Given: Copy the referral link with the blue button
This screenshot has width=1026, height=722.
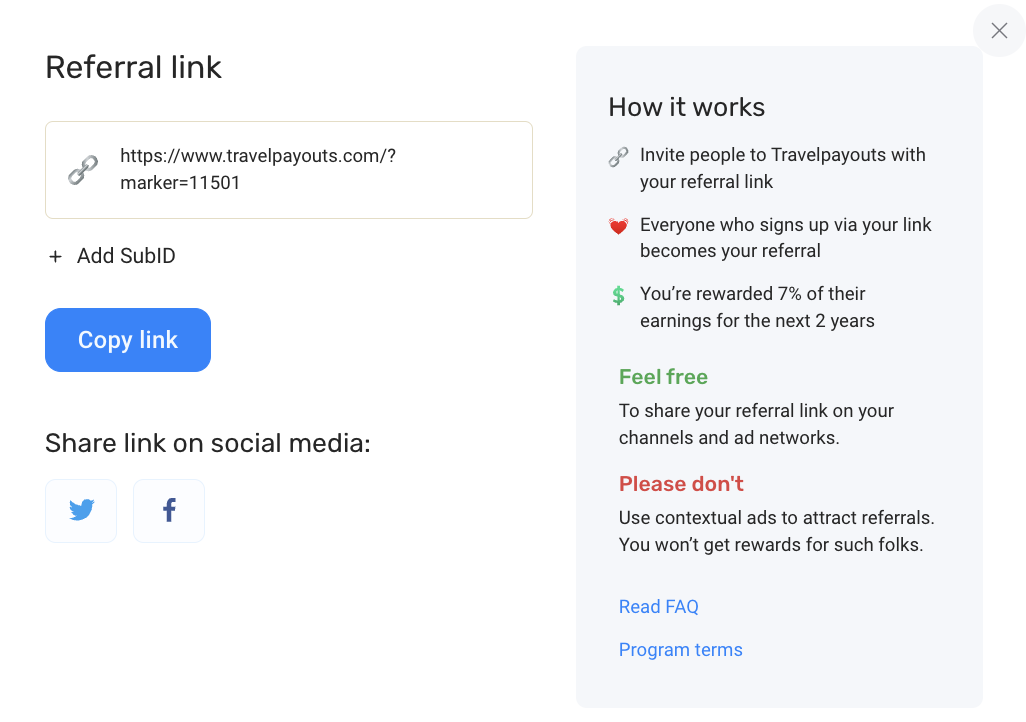Looking at the screenshot, I should click(x=128, y=340).
